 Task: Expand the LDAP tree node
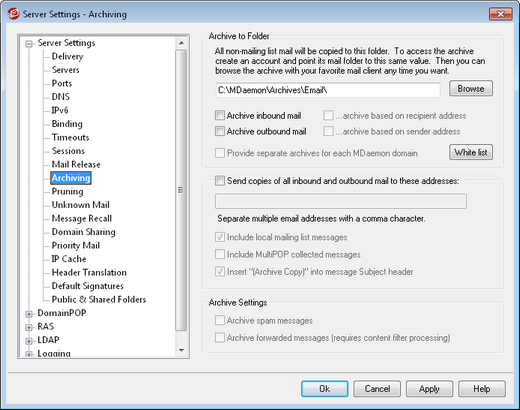29,341
